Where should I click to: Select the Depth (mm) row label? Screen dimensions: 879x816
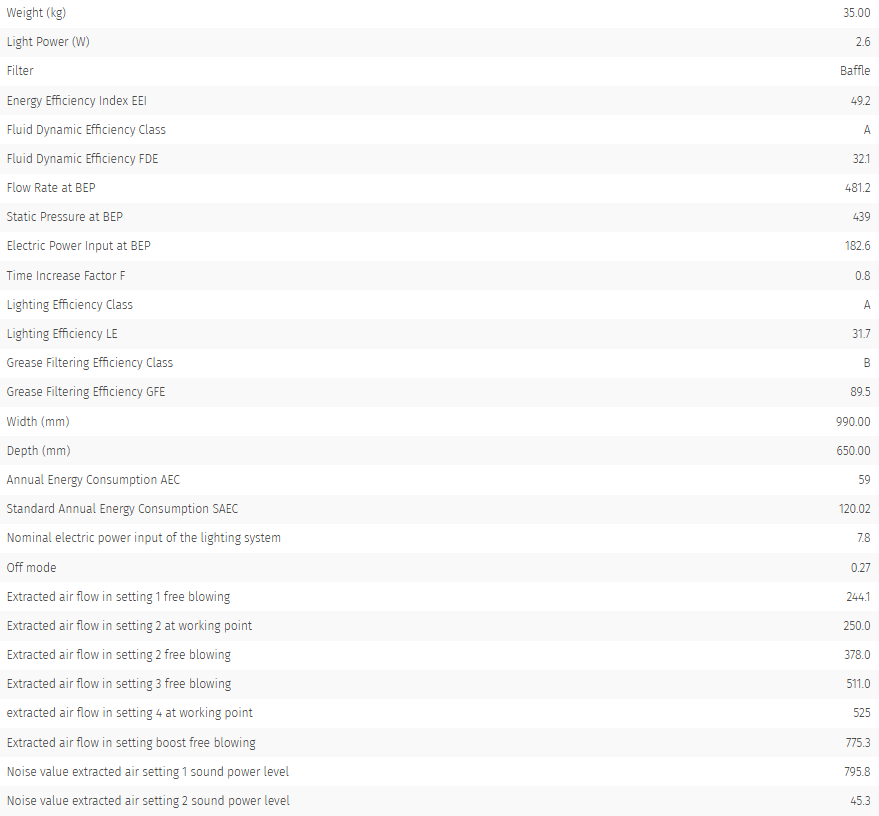38,451
